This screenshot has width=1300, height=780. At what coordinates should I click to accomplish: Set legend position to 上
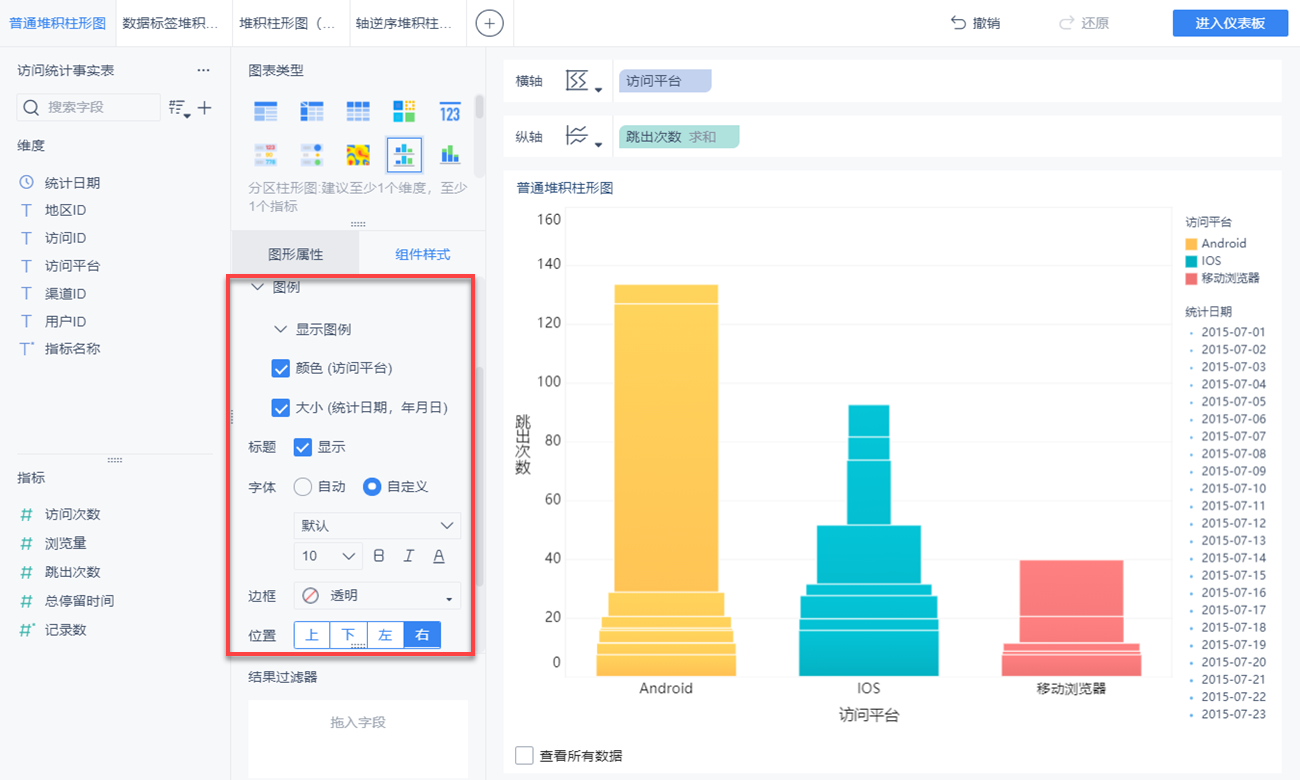(312, 635)
